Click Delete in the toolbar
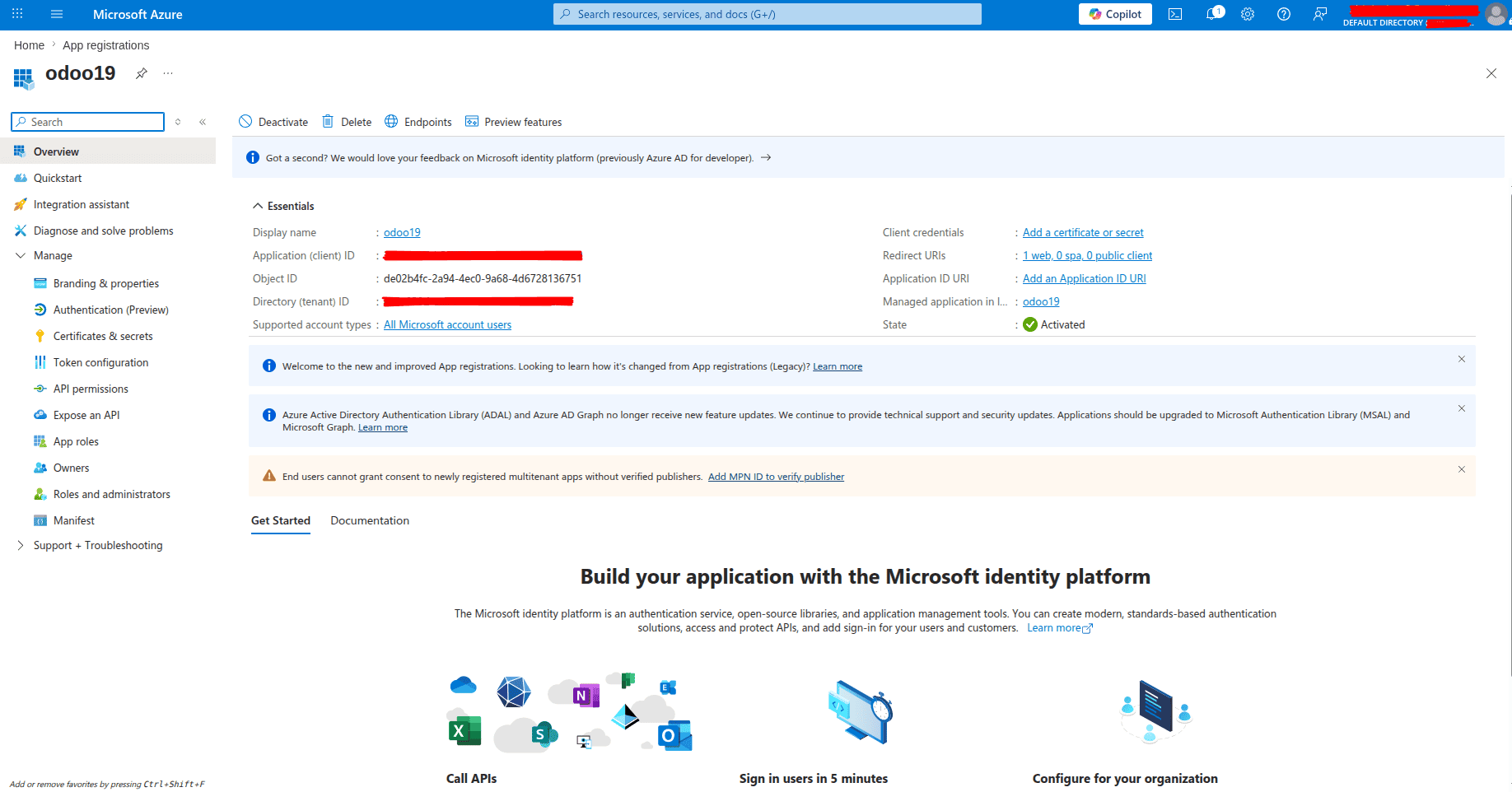This screenshot has width=1512, height=792. [x=347, y=122]
